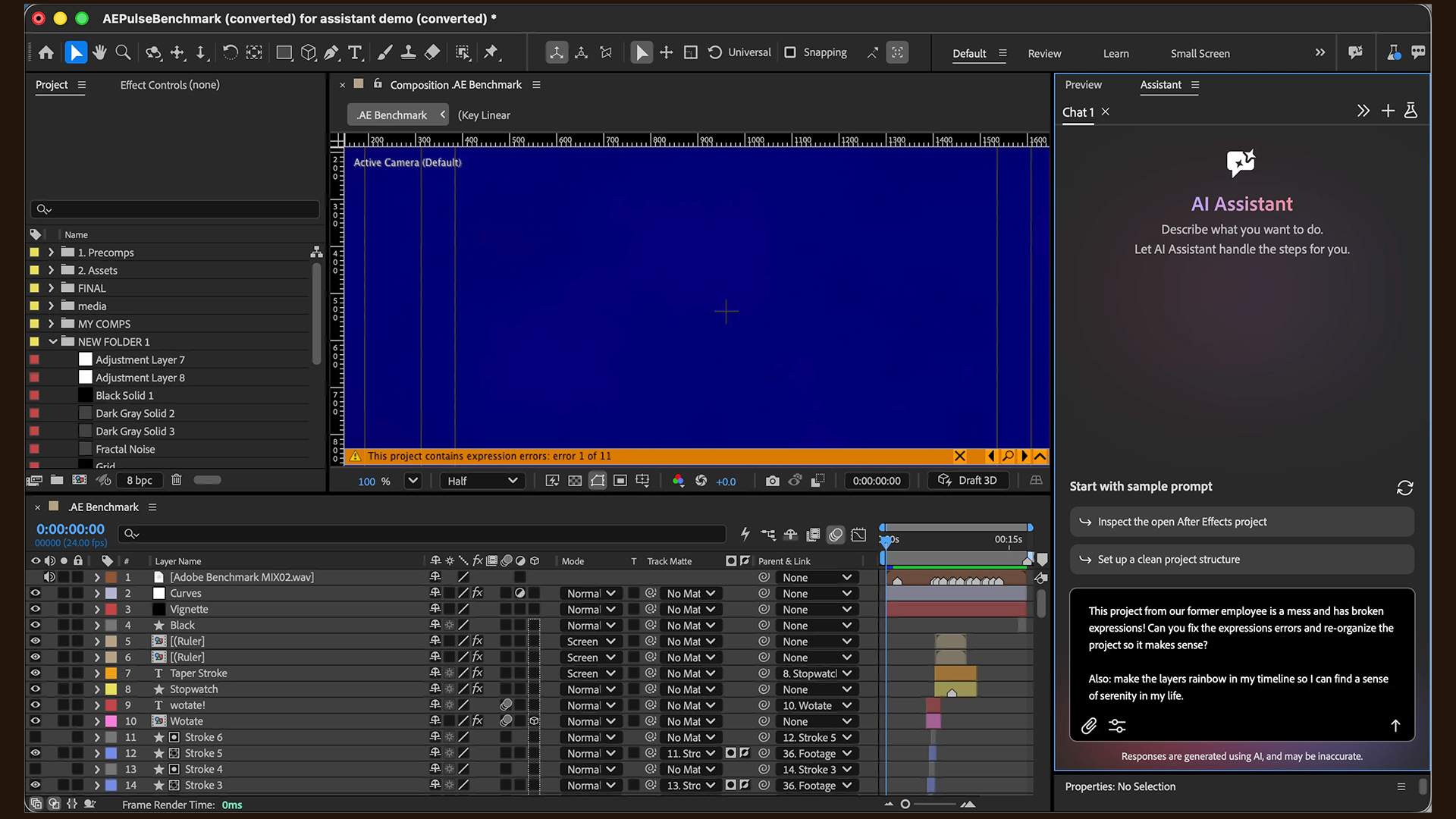Screen dimensions: 1456x819
Task: Expand the 1. Precomps folder
Action: tap(51, 253)
